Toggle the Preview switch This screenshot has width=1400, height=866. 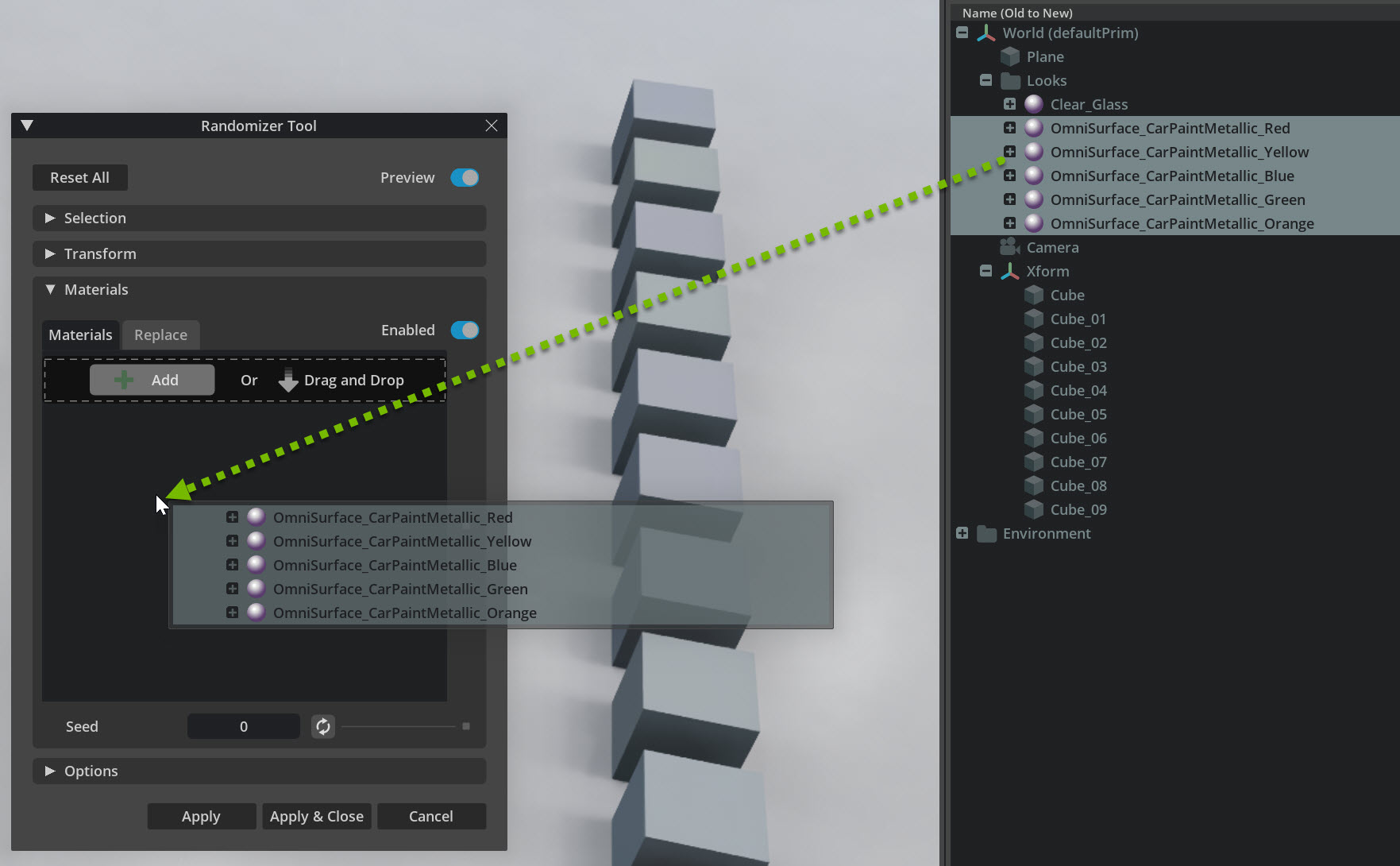(x=465, y=178)
